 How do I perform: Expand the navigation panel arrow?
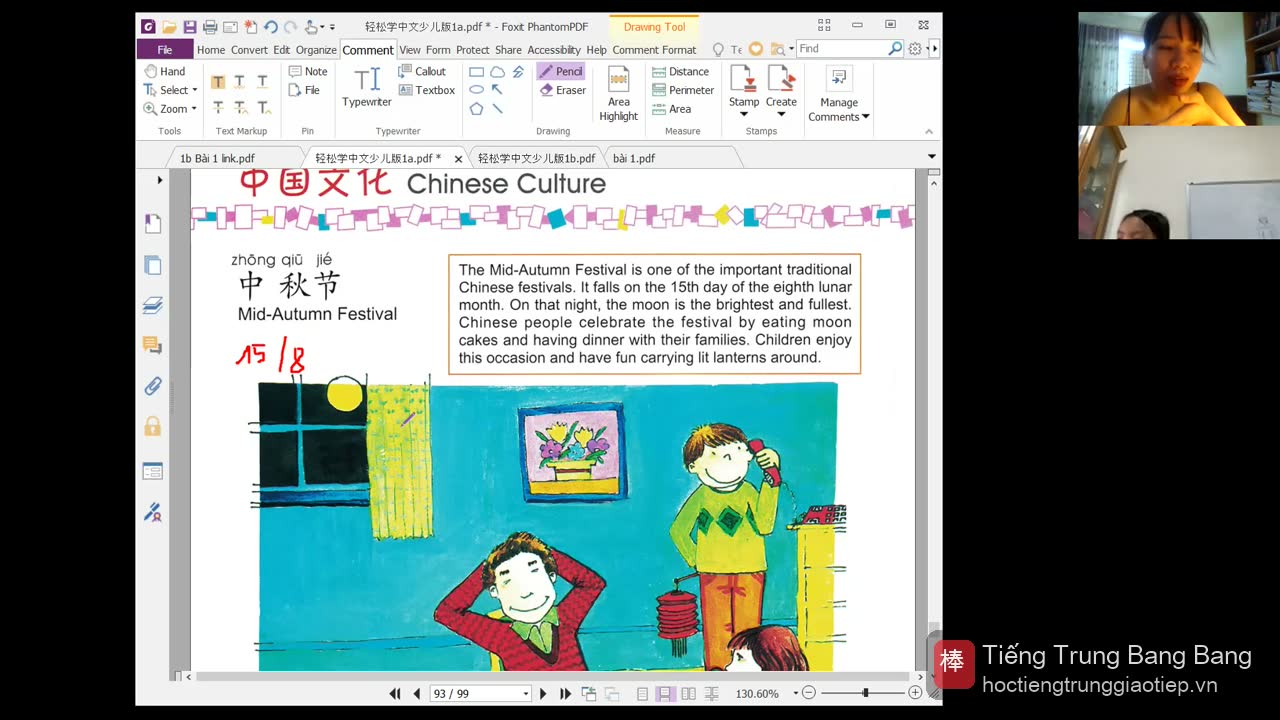tap(160, 180)
